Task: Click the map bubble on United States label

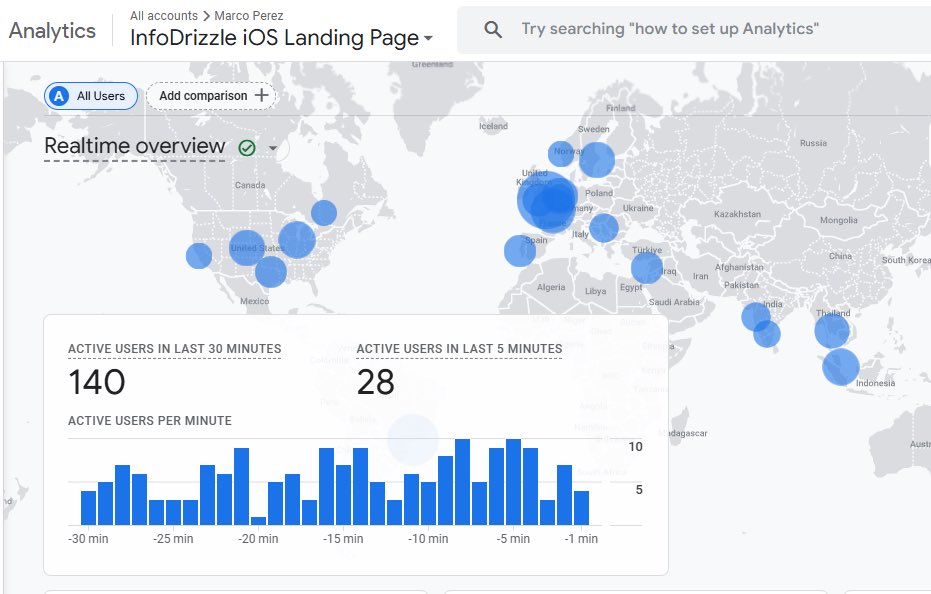Action: (x=247, y=248)
